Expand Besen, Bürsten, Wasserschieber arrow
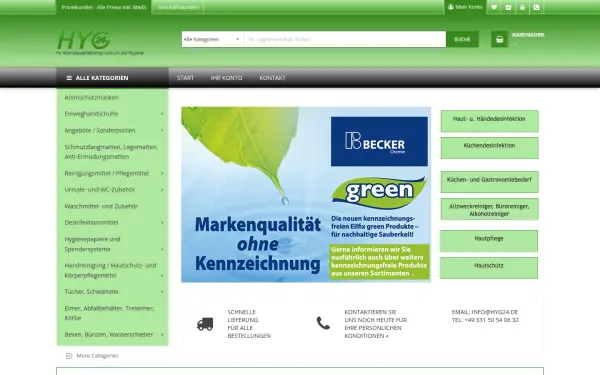This screenshot has height=375, width=600. 162,334
